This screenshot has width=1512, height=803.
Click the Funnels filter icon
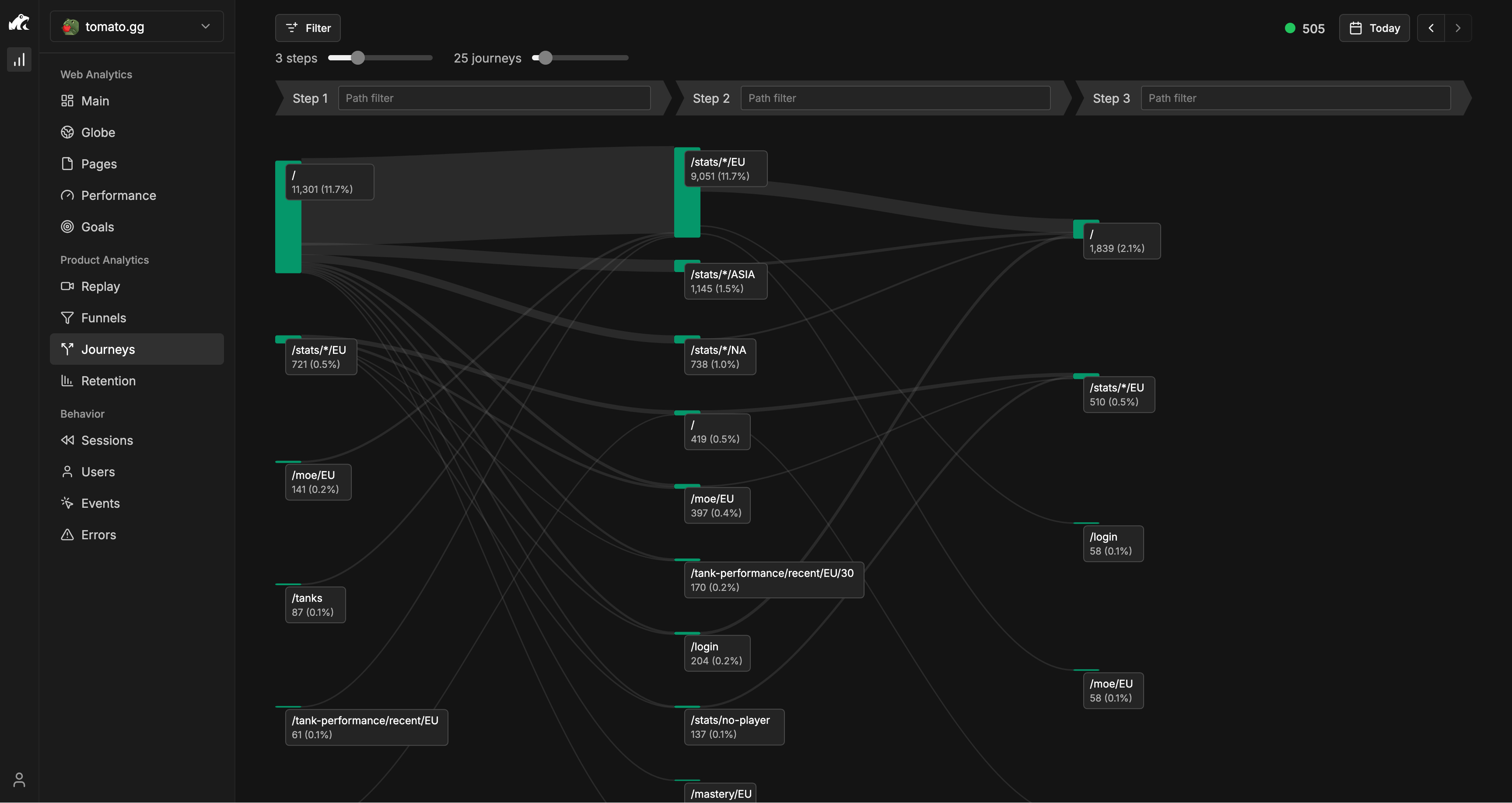click(x=67, y=318)
